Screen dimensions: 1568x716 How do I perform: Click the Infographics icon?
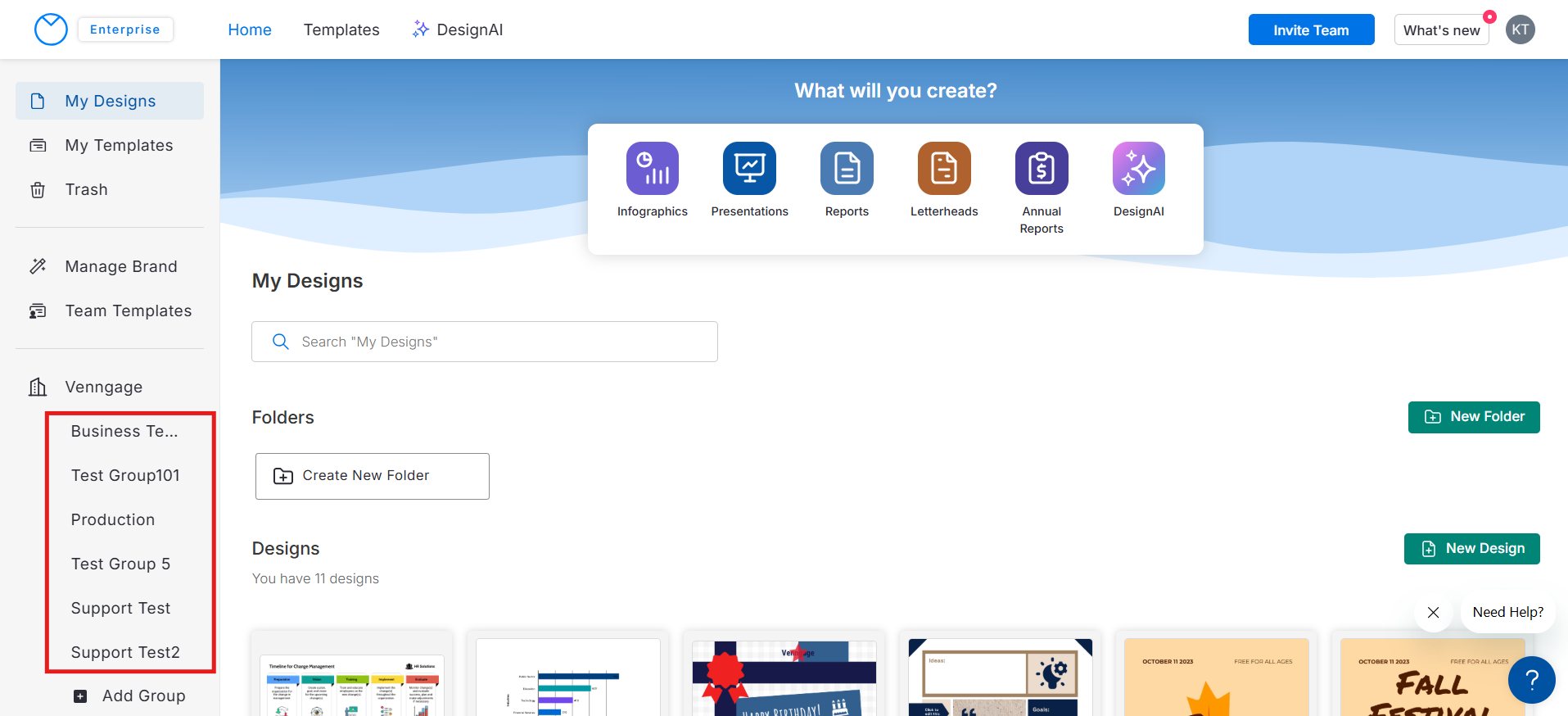click(x=652, y=169)
